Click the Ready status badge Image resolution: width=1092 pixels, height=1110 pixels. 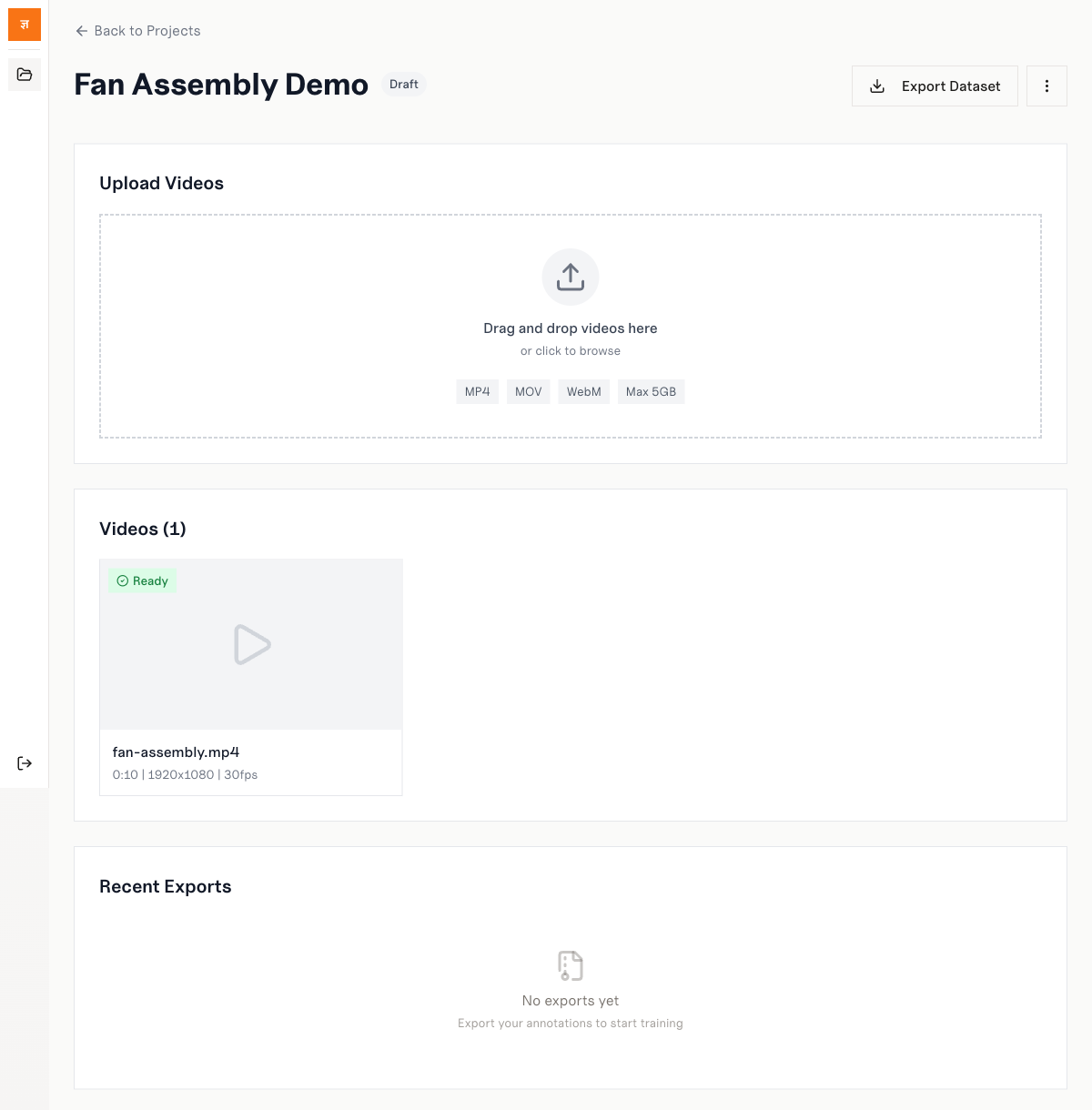(x=143, y=581)
